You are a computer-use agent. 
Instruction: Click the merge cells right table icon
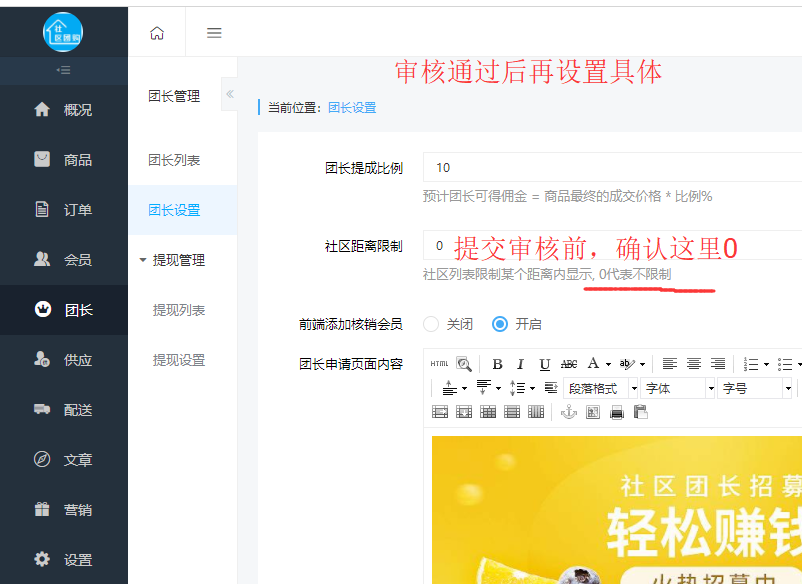click(440, 412)
